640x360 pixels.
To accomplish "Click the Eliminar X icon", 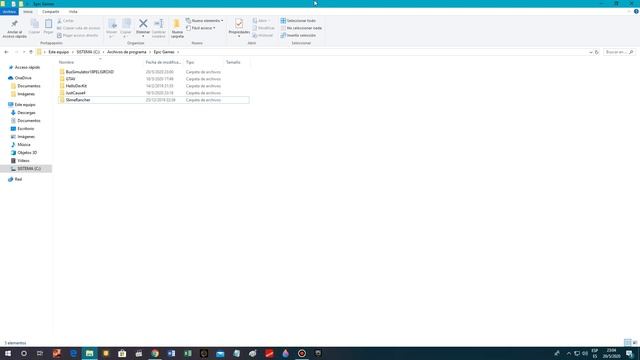I will point(143,23).
